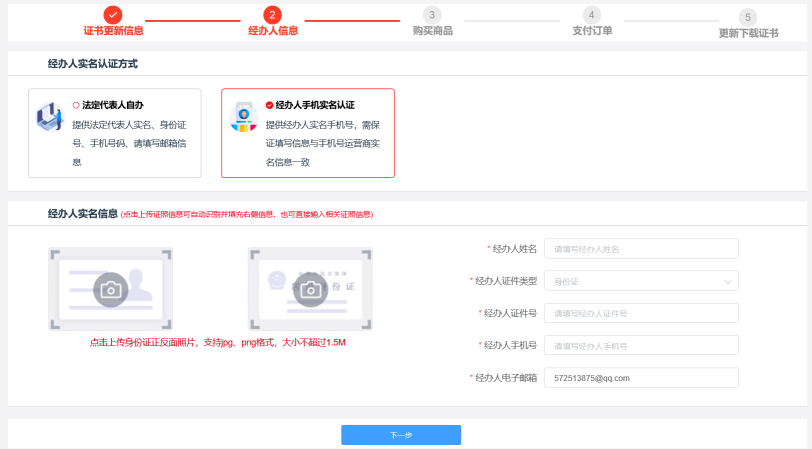Open the 经办人证件类型 dropdown

pos(641,281)
